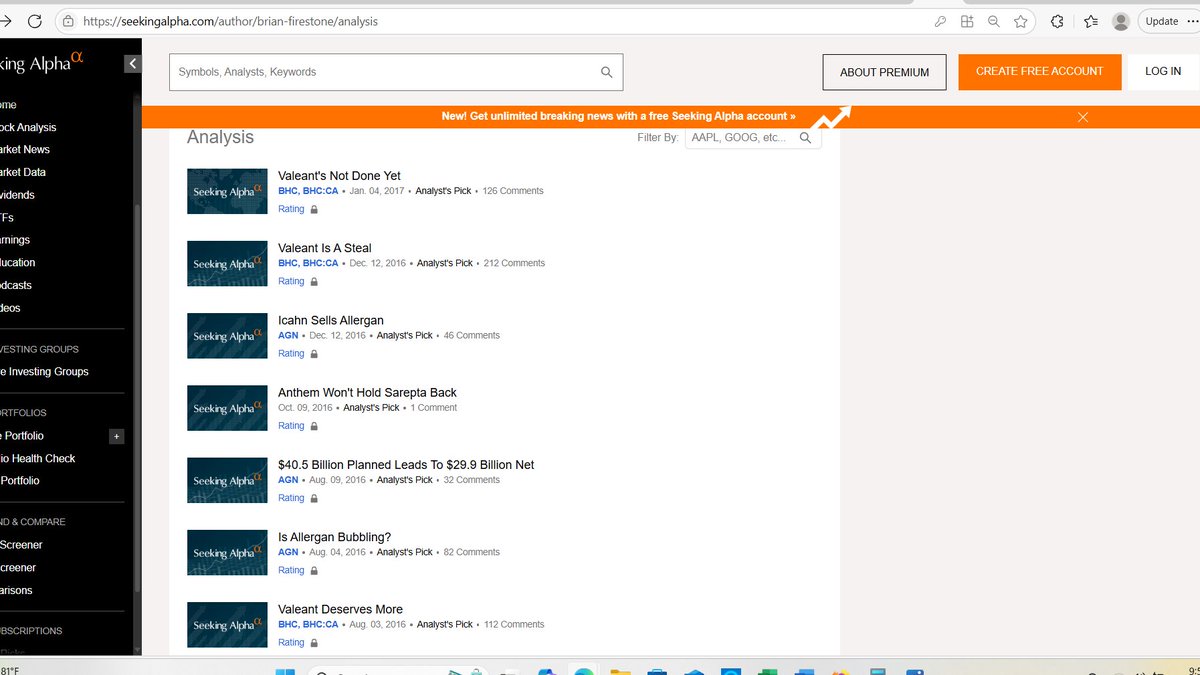The height and width of the screenshot is (675, 1200).
Task: Click CREATE FREE ACCOUNT button
Action: tap(1039, 72)
